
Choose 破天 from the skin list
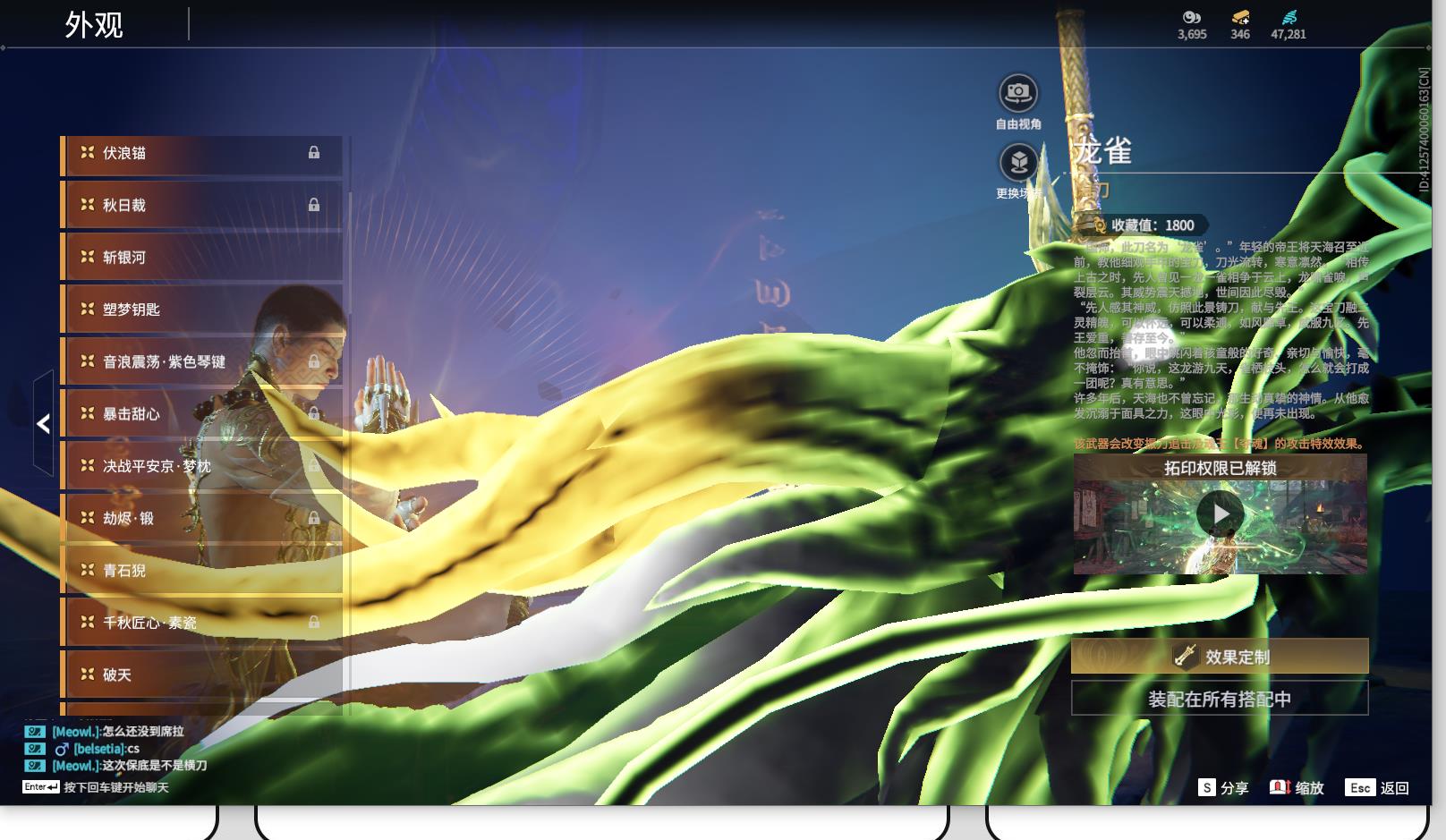201,675
